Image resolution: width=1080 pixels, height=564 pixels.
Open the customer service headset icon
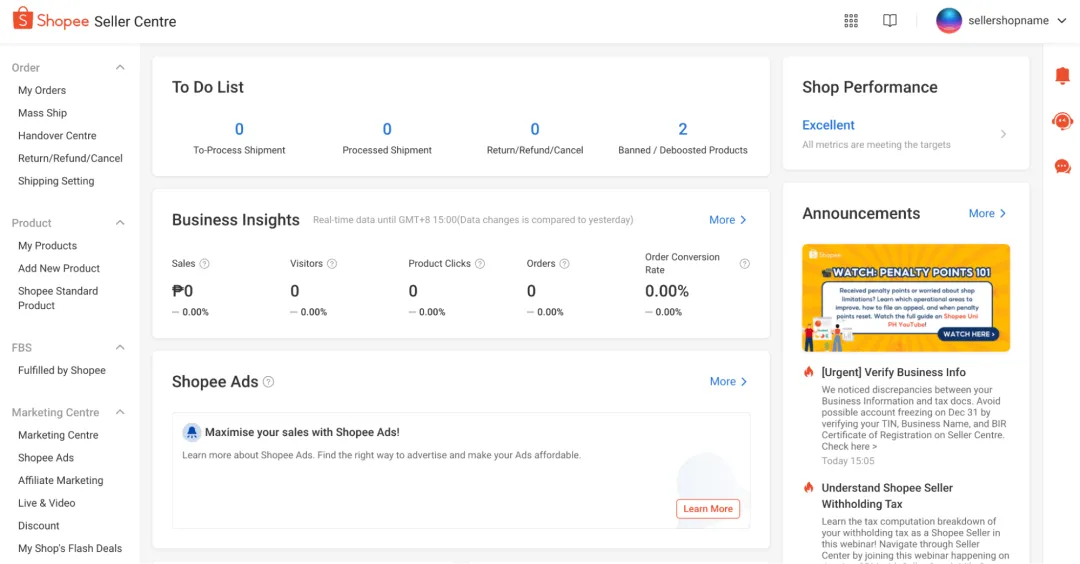pyautogui.click(x=1062, y=121)
